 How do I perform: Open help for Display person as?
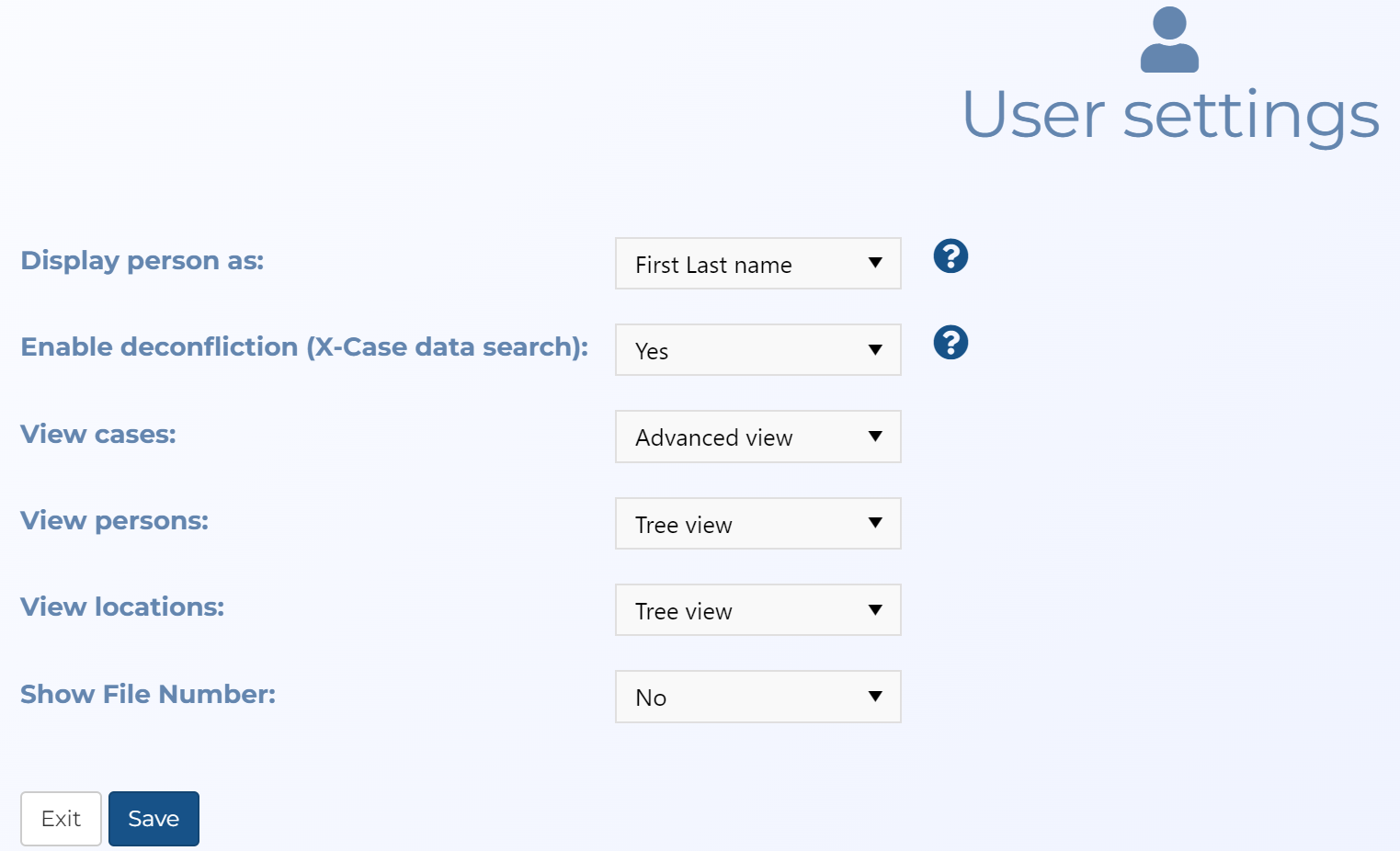[950, 256]
